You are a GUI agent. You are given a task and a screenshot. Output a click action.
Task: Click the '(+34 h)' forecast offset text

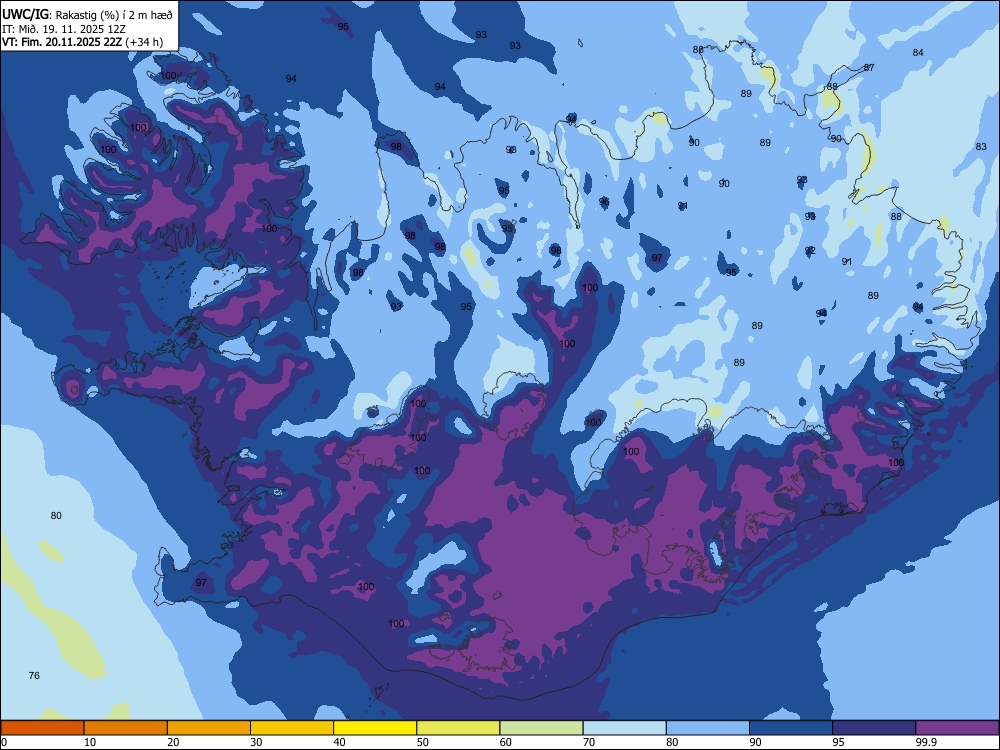144,42
